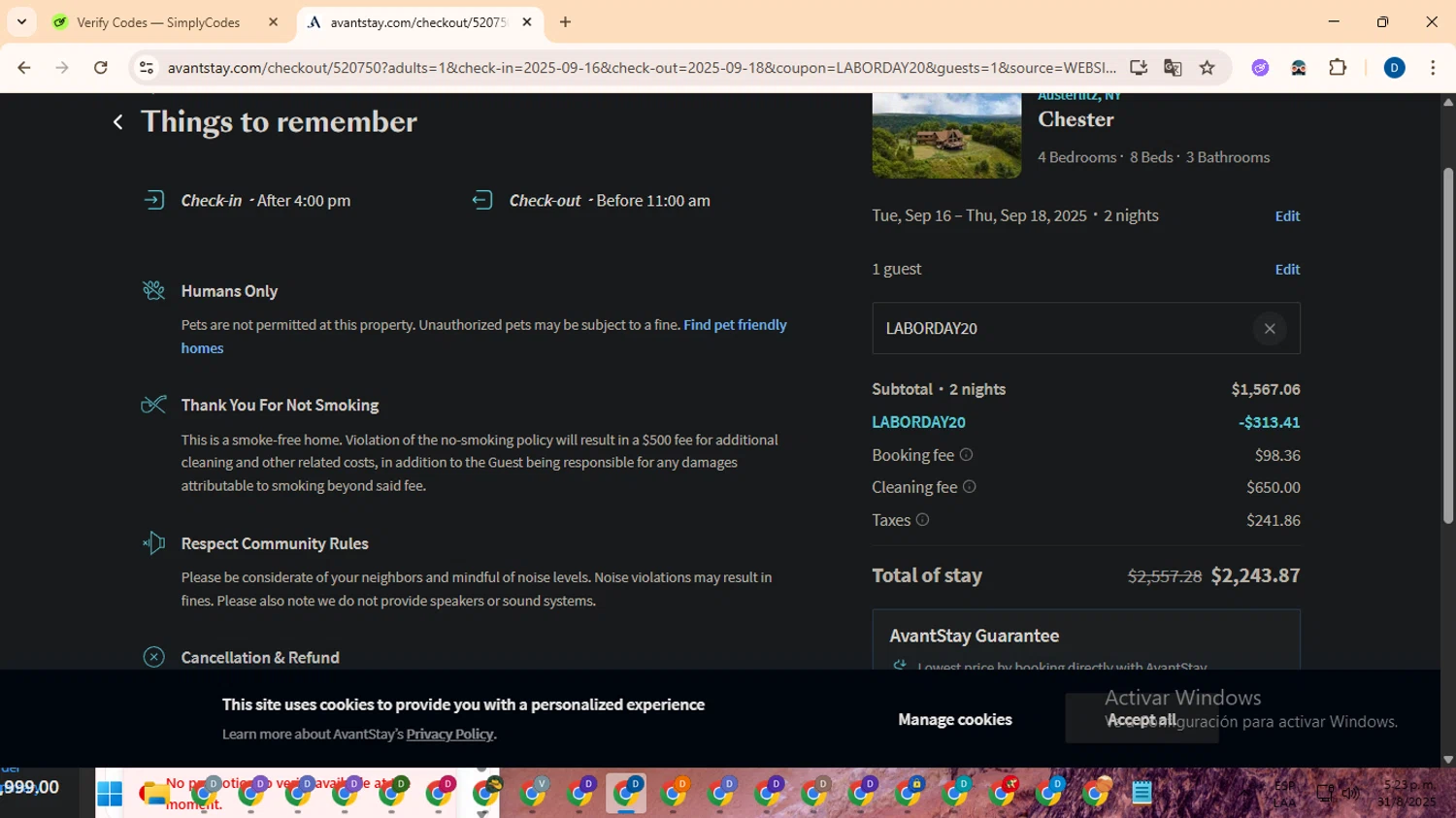Viewport: 1456px width, 818px height.
Task: Click the install app icon in address bar
Action: [x=1139, y=68]
